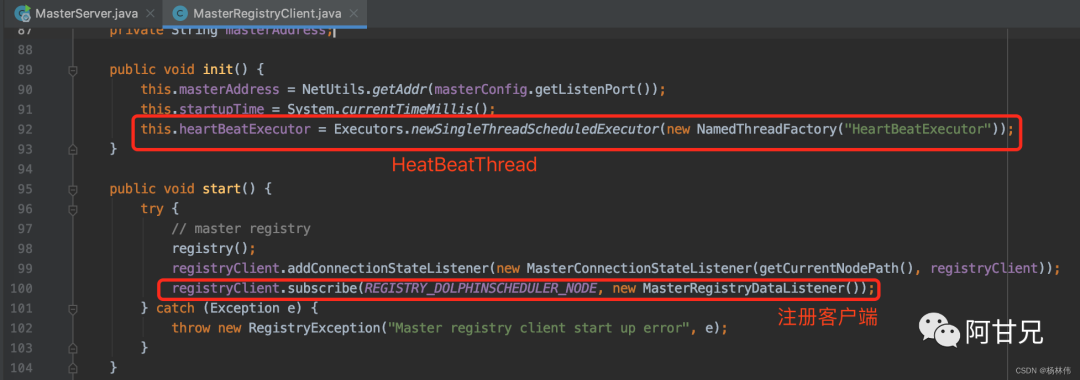Click line number 100 in the gutter
Screen dimensions: 1080x380
click(x=21, y=288)
